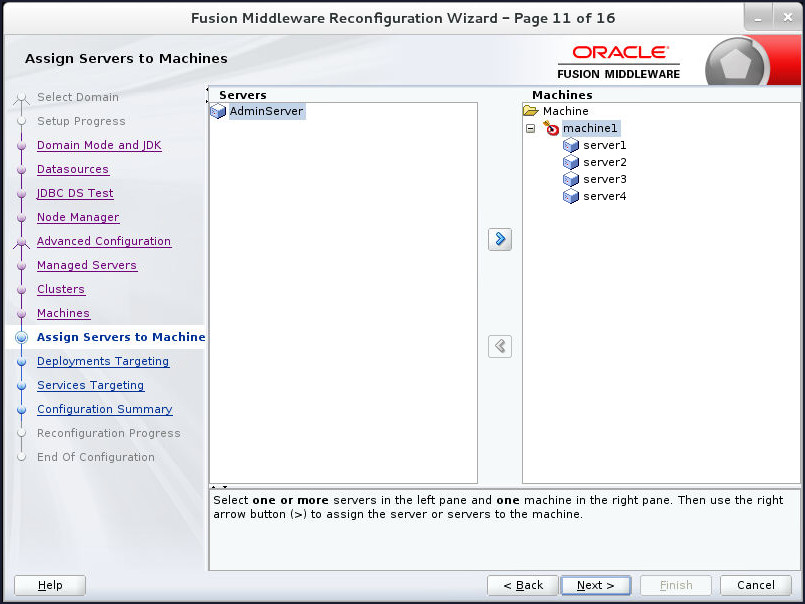Select server4 under machine1
The height and width of the screenshot is (604, 805).
click(604, 196)
